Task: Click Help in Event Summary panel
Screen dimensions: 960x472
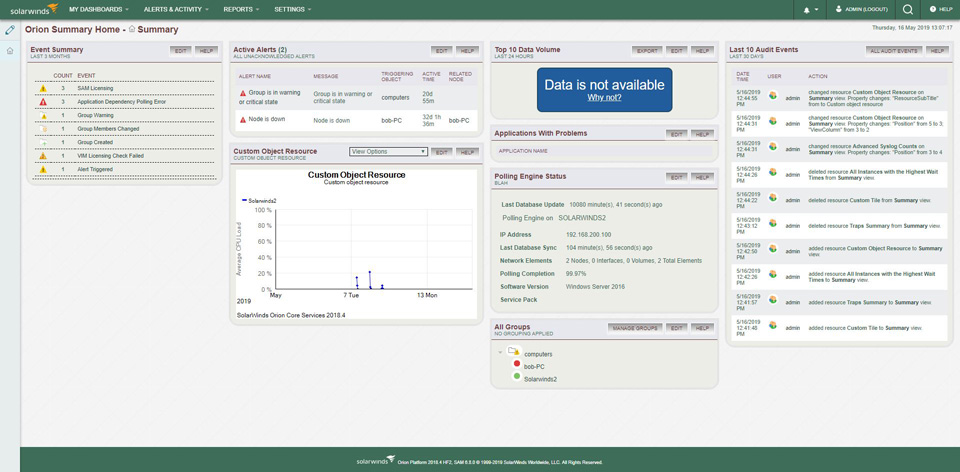Action: point(206,51)
